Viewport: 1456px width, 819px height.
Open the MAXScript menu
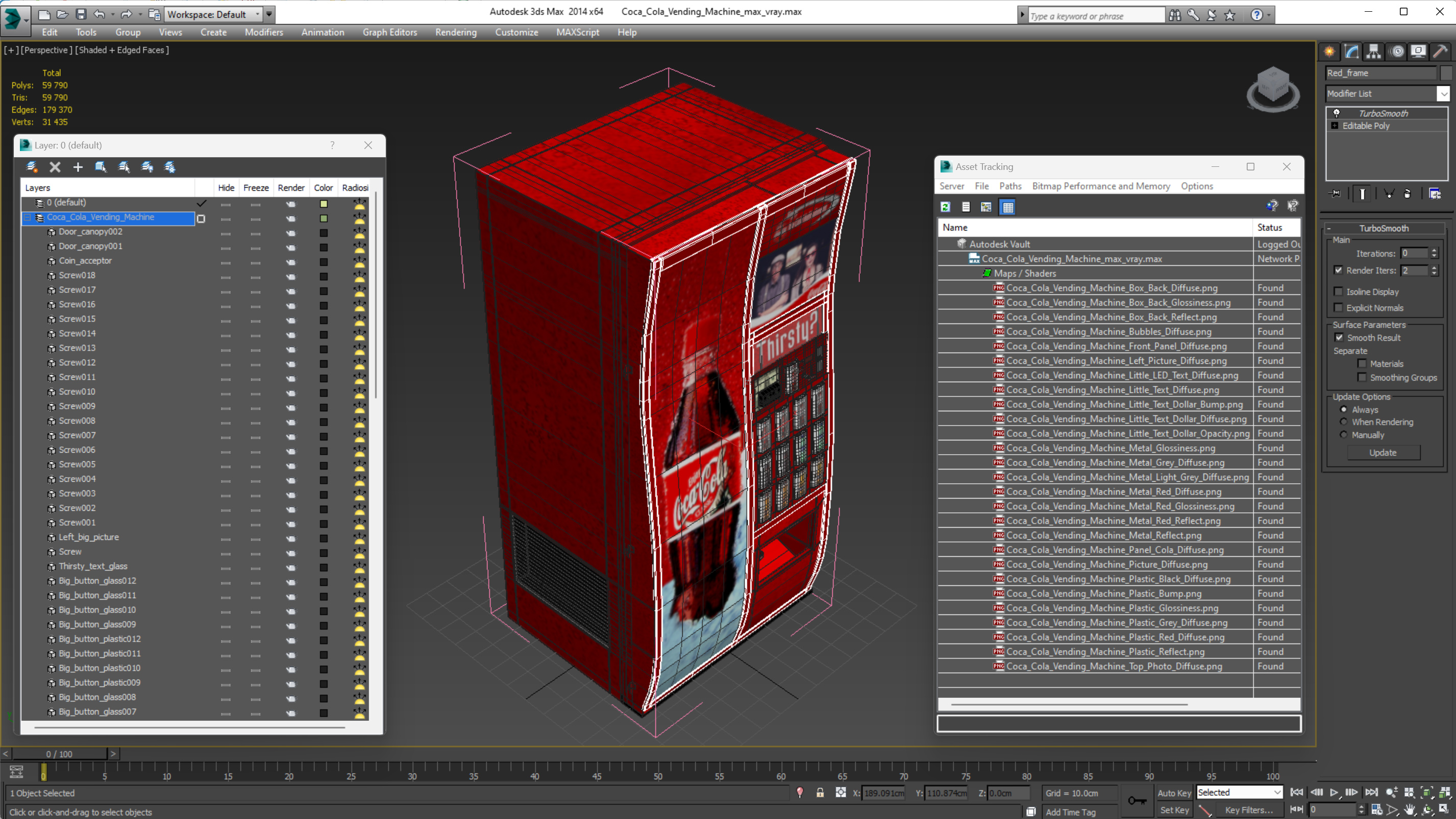click(577, 32)
